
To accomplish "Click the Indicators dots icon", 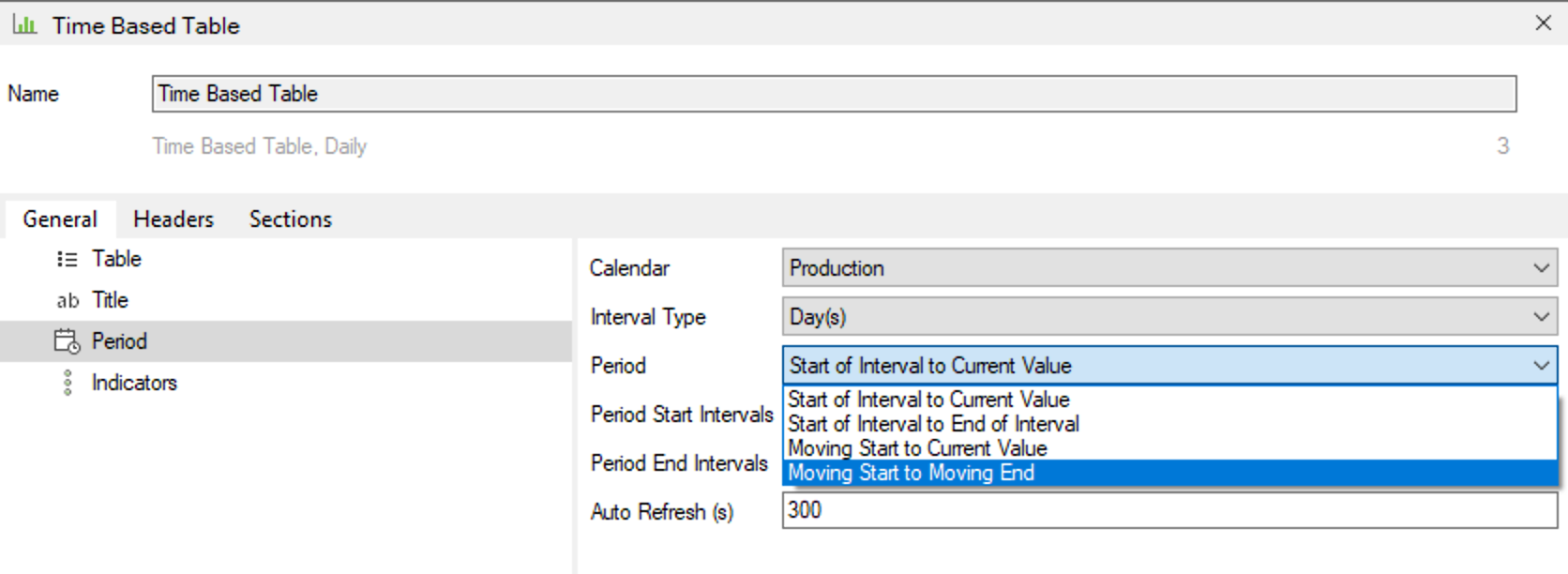I will (68, 383).
